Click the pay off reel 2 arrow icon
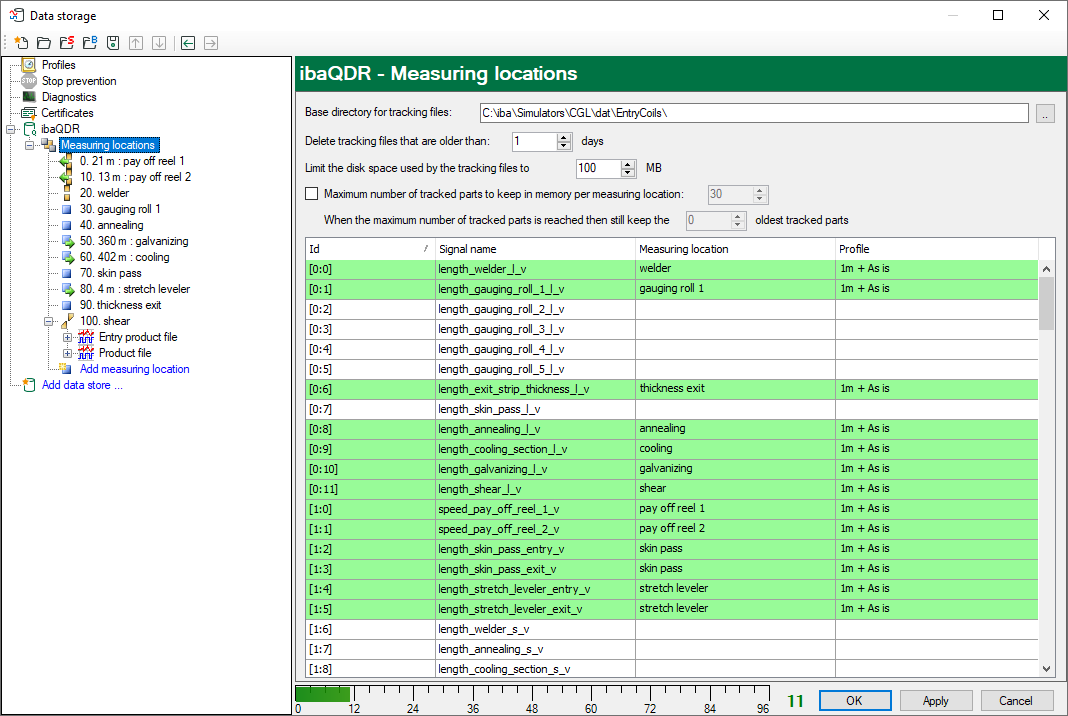 click(66, 177)
